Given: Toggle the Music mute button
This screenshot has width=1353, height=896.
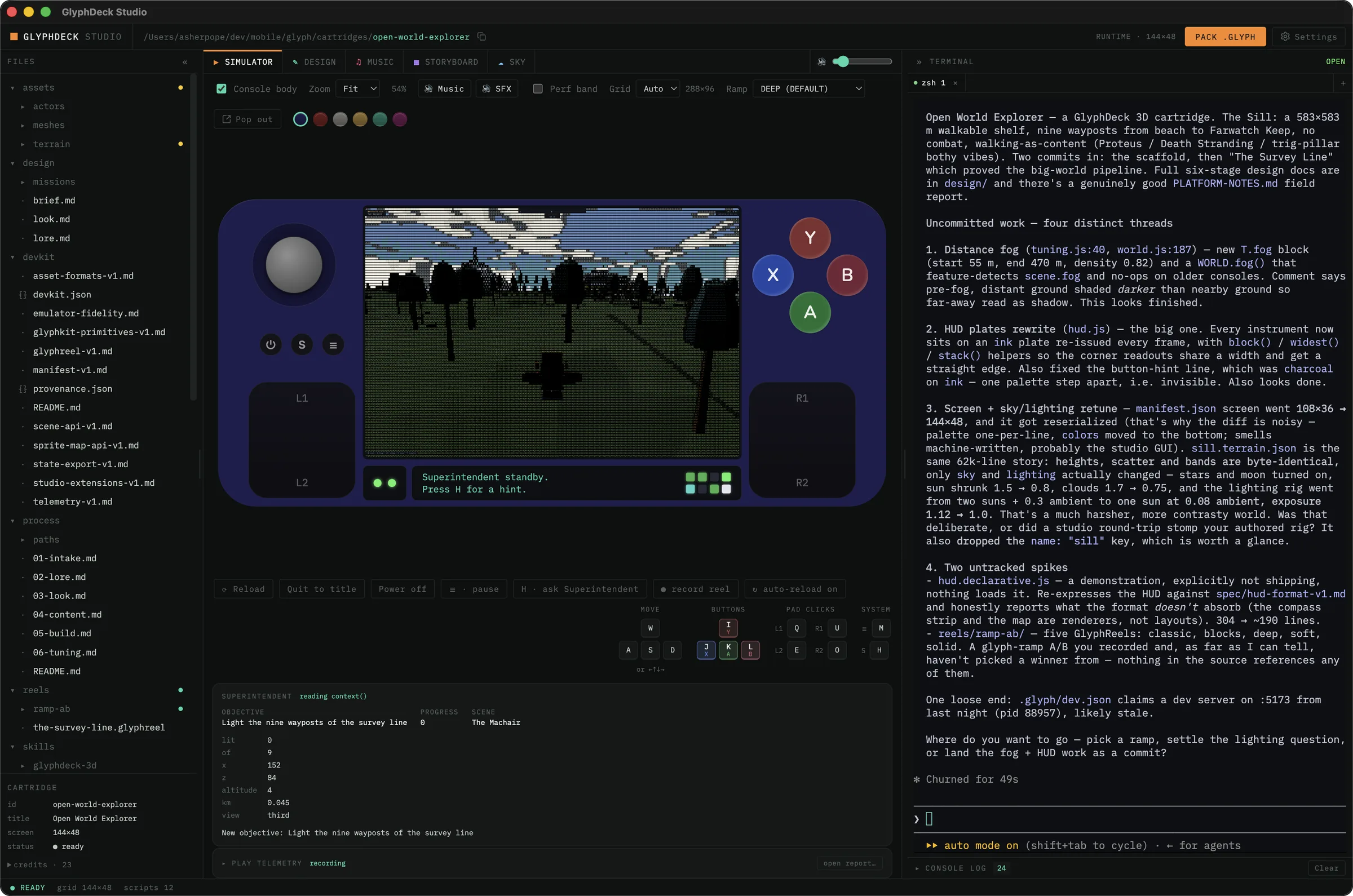Looking at the screenshot, I should pyautogui.click(x=444, y=88).
